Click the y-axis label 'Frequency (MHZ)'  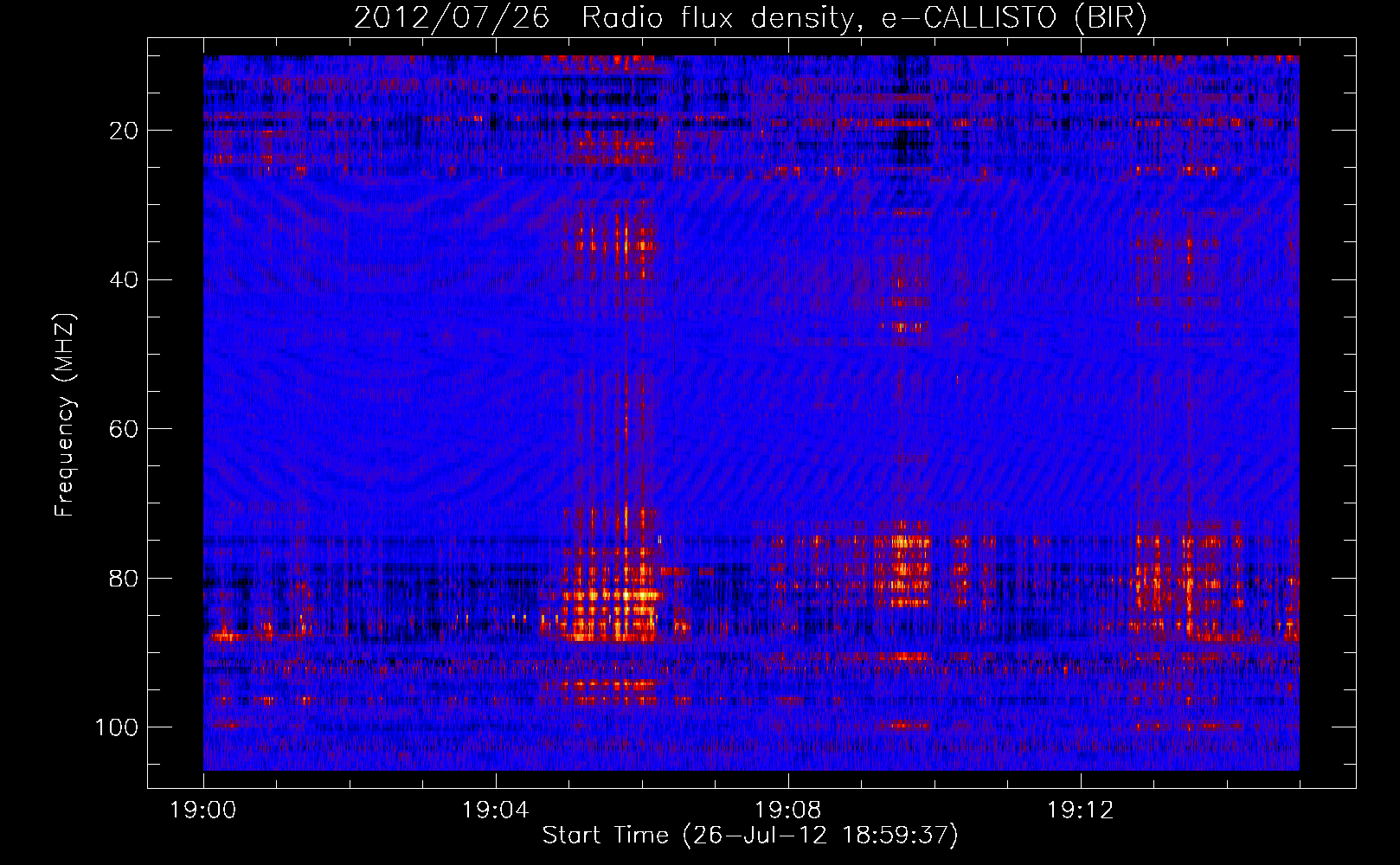click(x=65, y=415)
